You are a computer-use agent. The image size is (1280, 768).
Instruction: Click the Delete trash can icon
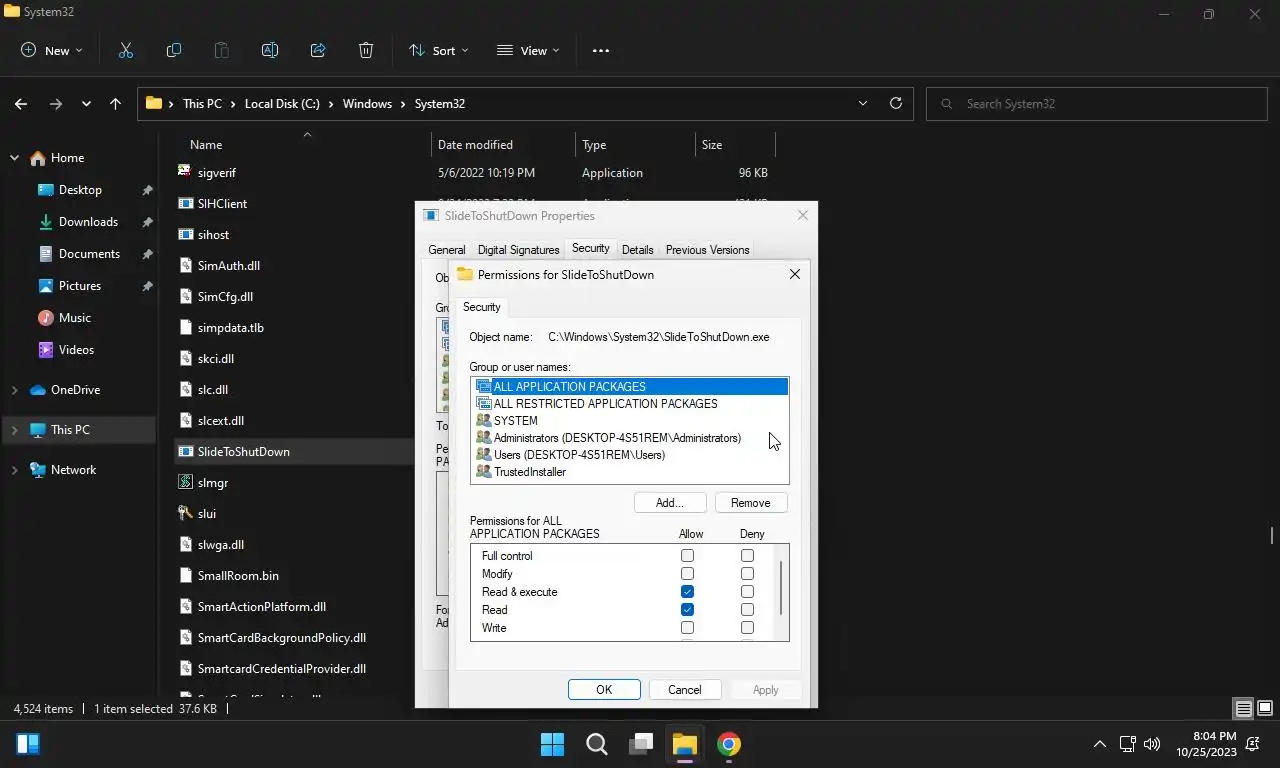(x=366, y=50)
